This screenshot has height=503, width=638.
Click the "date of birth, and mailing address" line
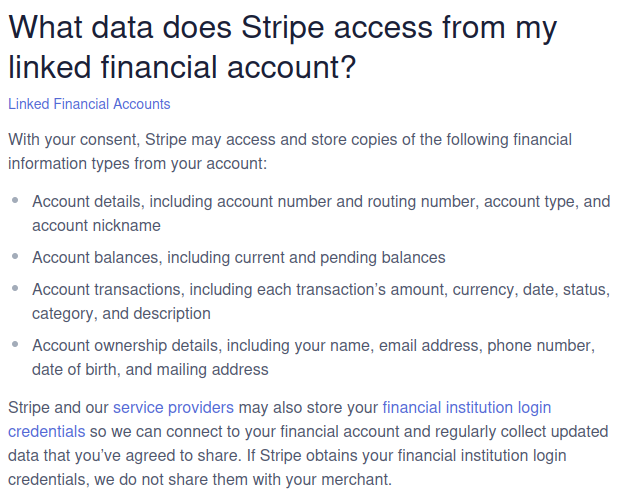tap(150, 370)
